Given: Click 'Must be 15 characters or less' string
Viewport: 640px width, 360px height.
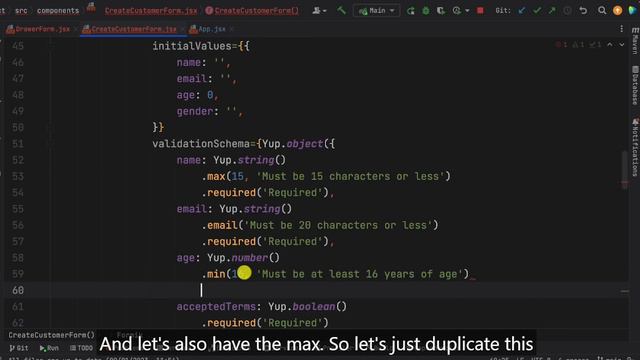Looking at the screenshot, I should (x=351, y=176).
